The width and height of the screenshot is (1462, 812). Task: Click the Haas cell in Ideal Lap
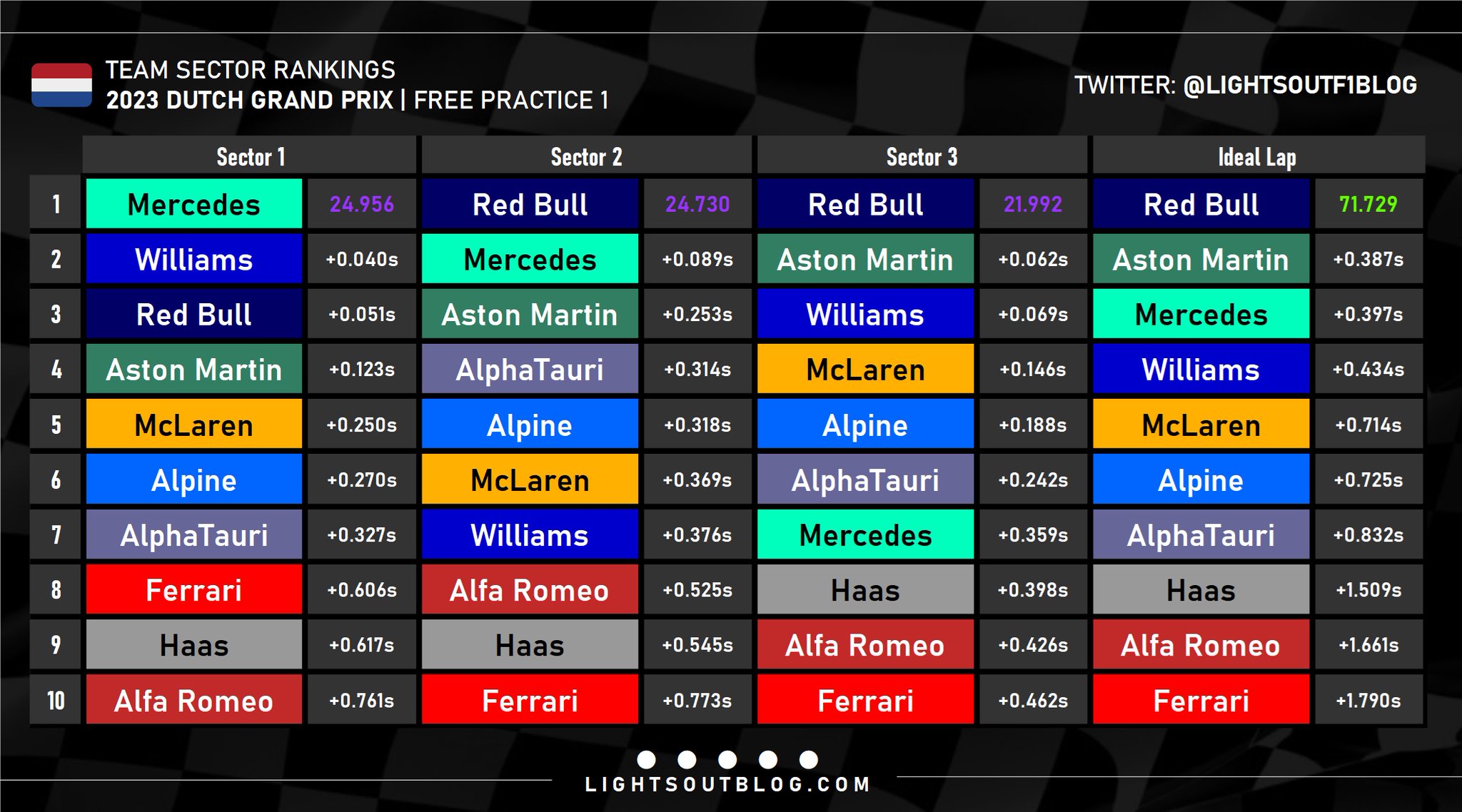1201,590
